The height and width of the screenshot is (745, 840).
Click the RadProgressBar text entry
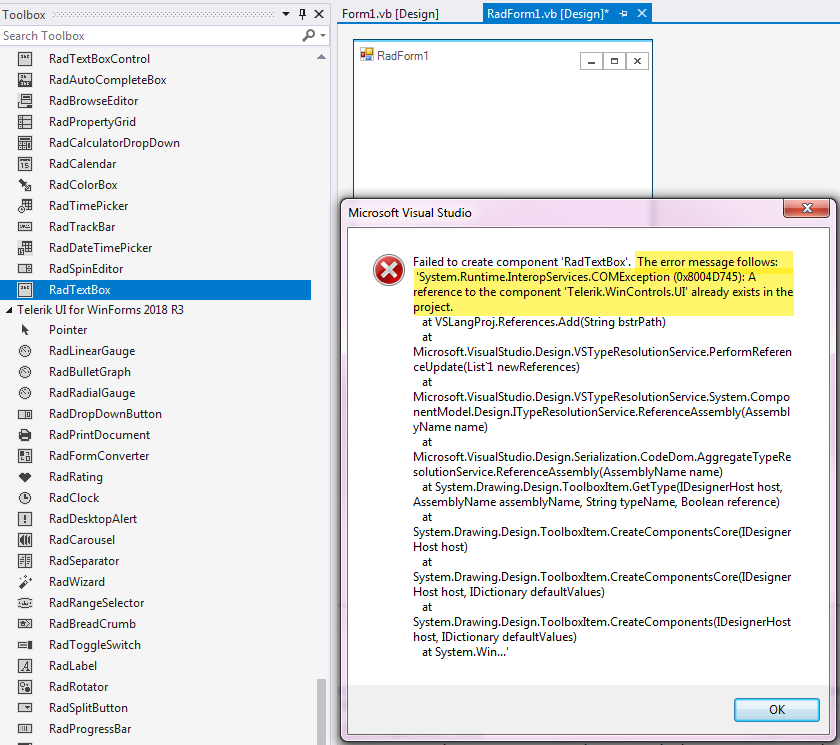[90, 729]
